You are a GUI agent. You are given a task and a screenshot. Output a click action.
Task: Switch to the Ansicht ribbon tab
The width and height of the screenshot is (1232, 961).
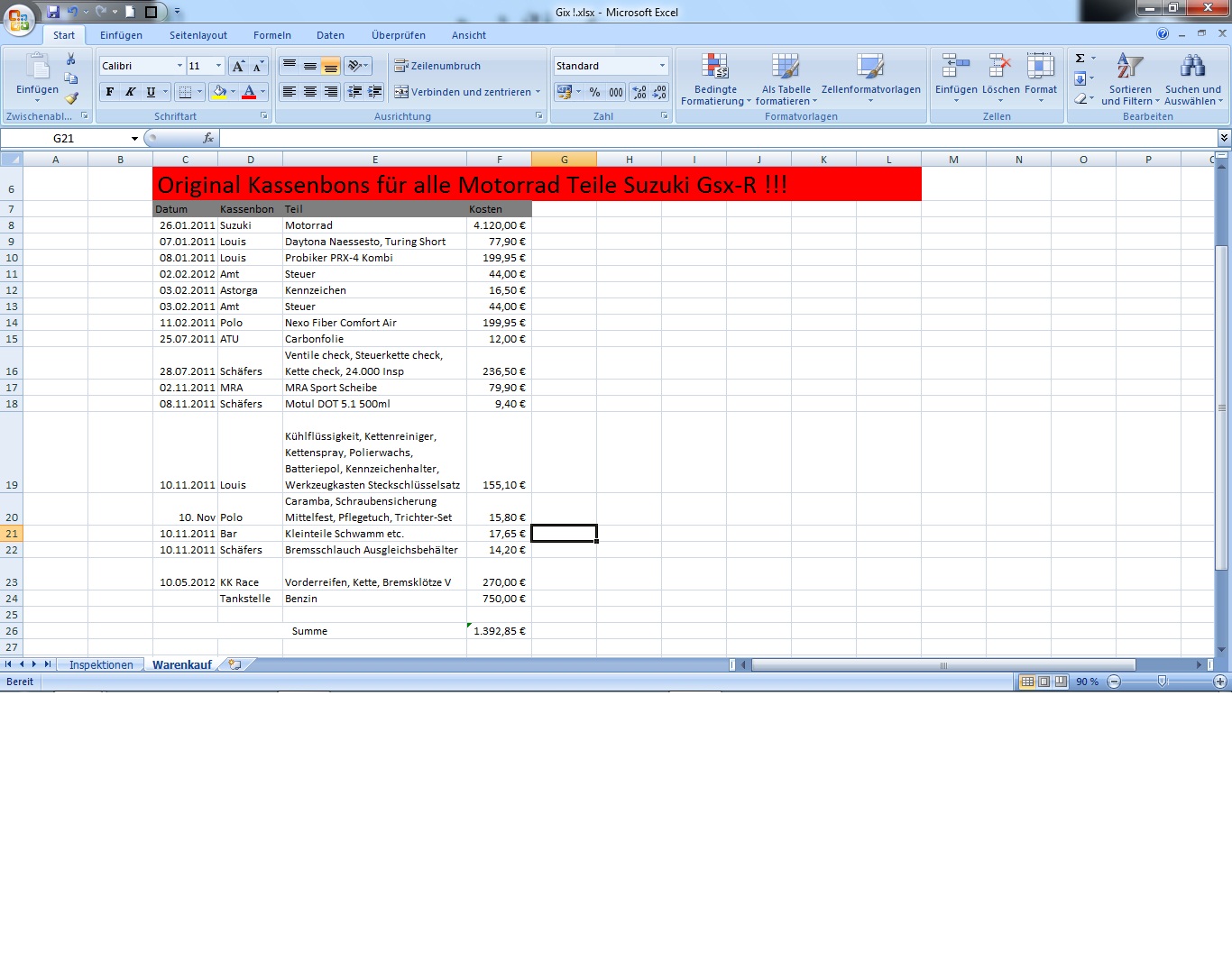pos(469,35)
